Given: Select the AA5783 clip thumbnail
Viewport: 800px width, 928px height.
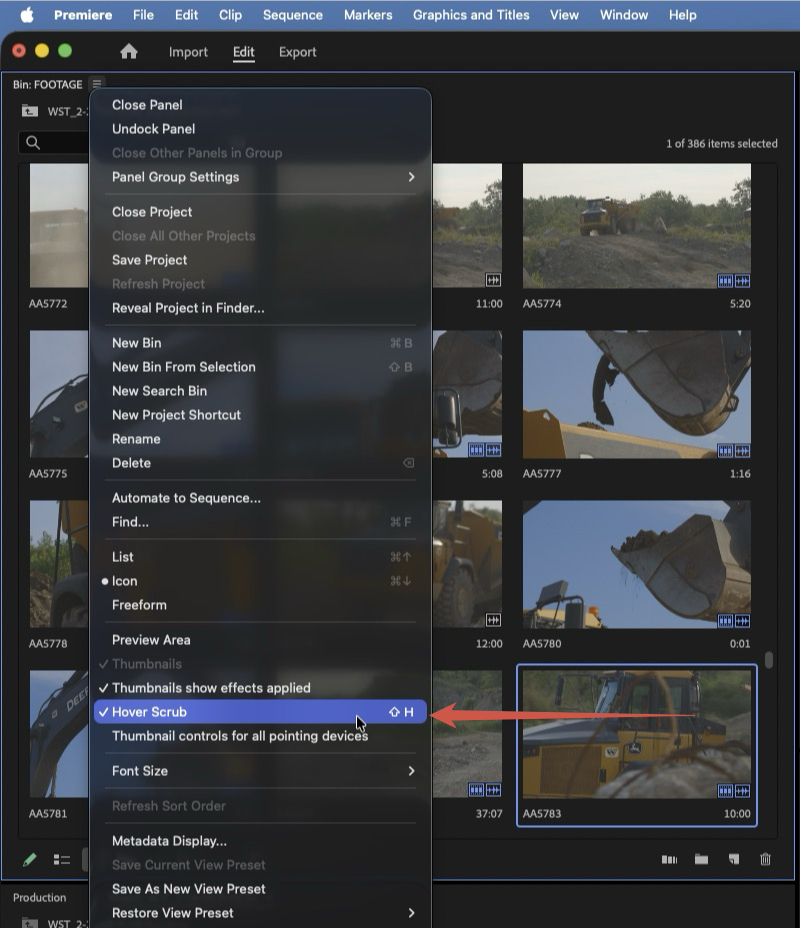Looking at the screenshot, I should point(637,734).
